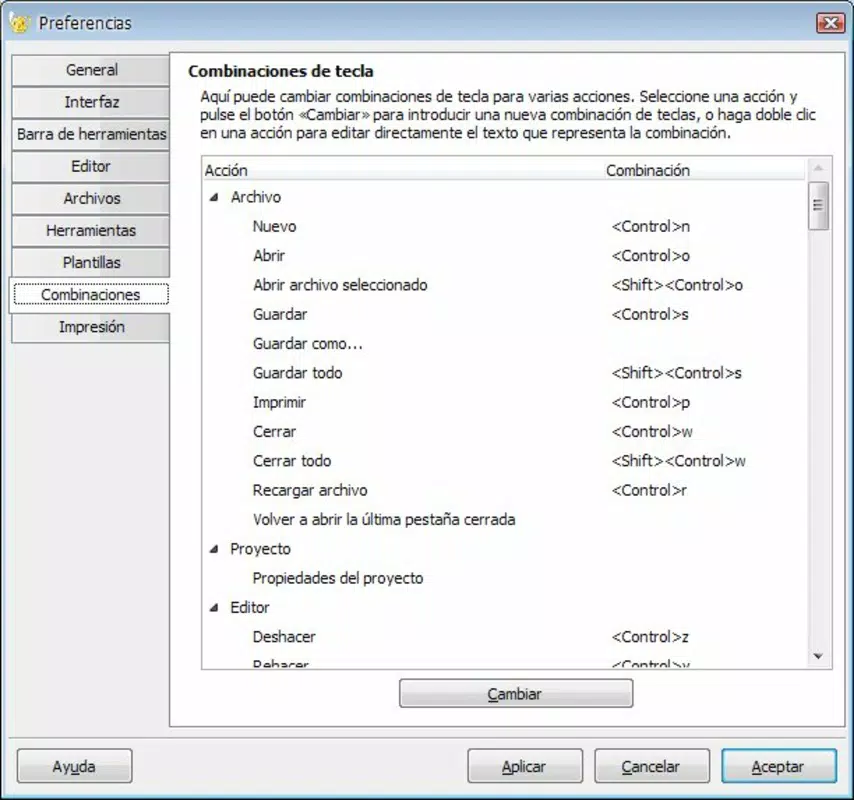Viewport: 854px width, 800px height.
Task: Click the scroll down arrow
Action: click(x=818, y=656)
